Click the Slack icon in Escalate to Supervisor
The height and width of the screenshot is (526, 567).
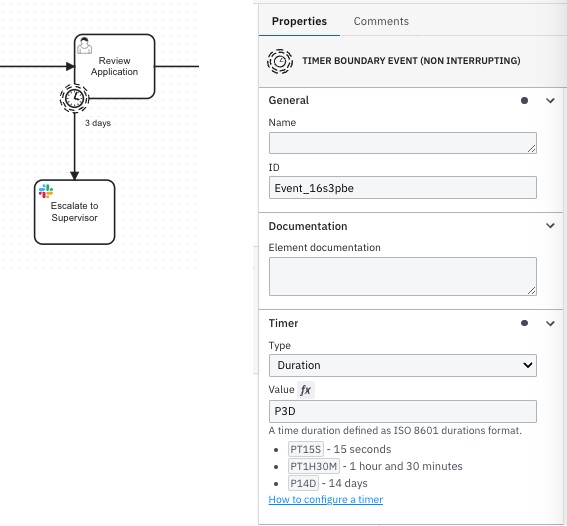click(46, 191)
